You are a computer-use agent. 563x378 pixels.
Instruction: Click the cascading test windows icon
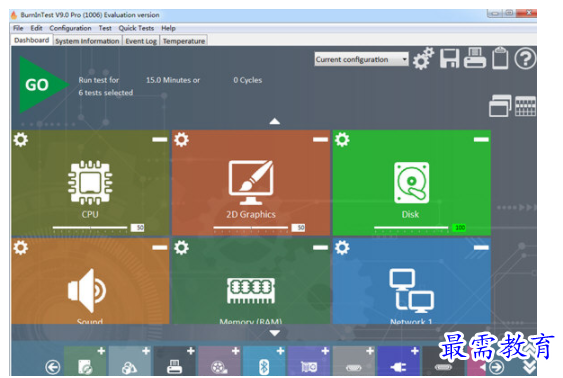click(500, 106)
